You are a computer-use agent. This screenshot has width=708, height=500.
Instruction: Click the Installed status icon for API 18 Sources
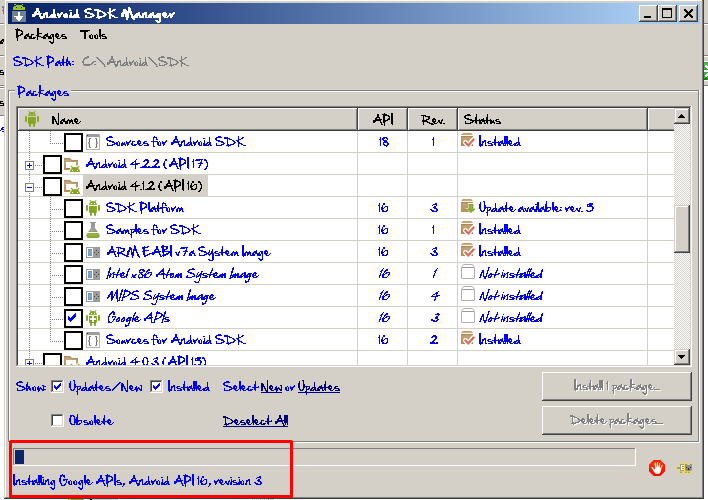(468, 140)
